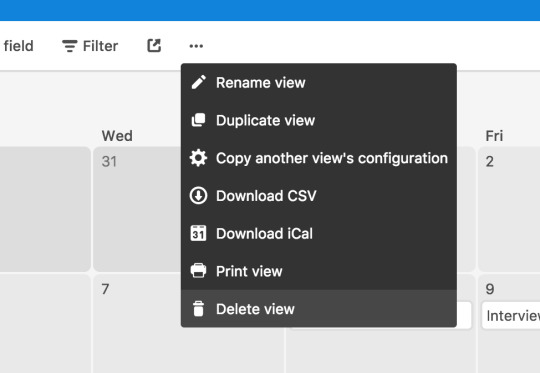540x373 pixels.
Task: Choose the Rename view text entry
Action: click(261, 83)
